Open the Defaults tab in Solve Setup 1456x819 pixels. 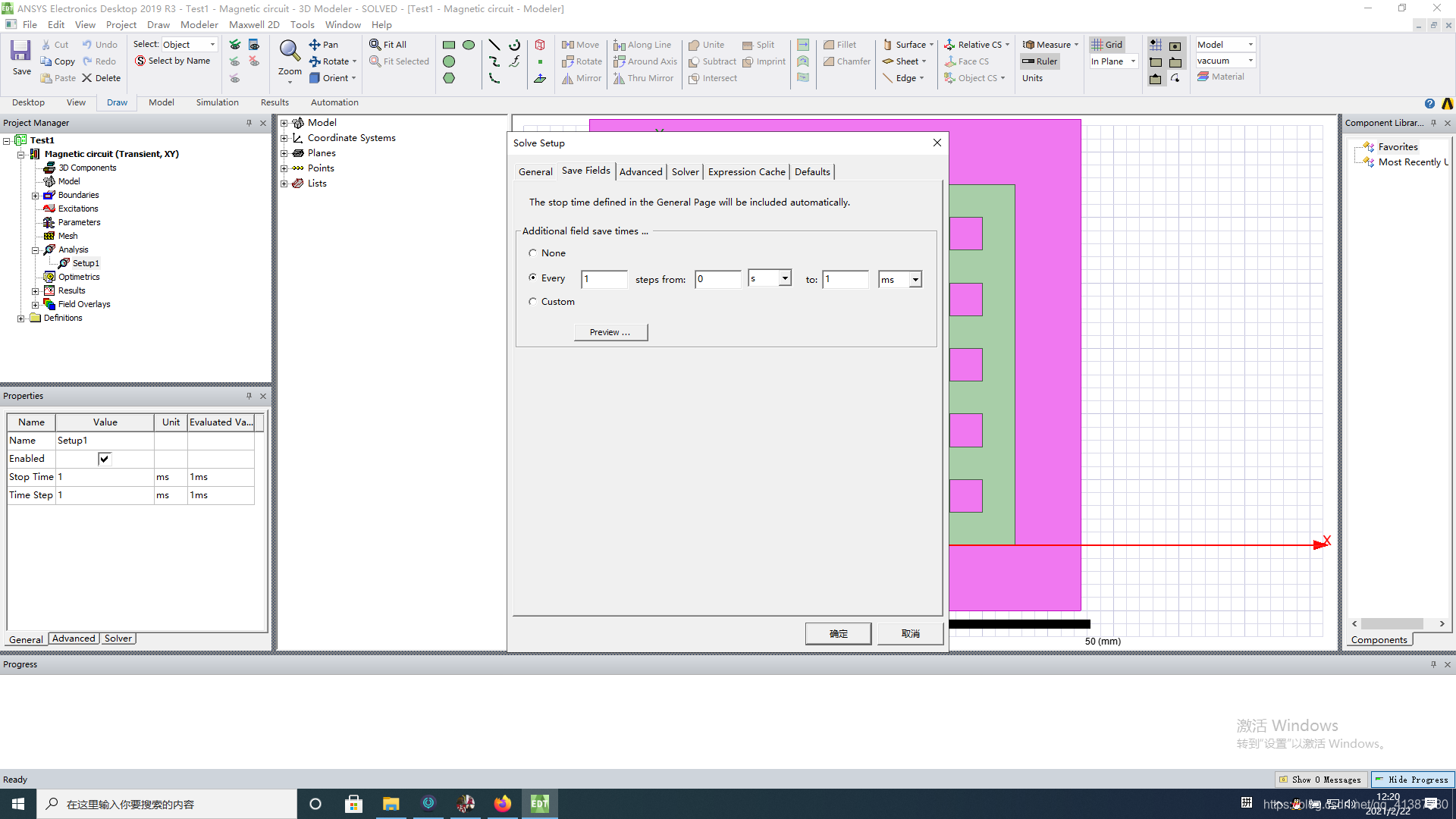[812, 172]
